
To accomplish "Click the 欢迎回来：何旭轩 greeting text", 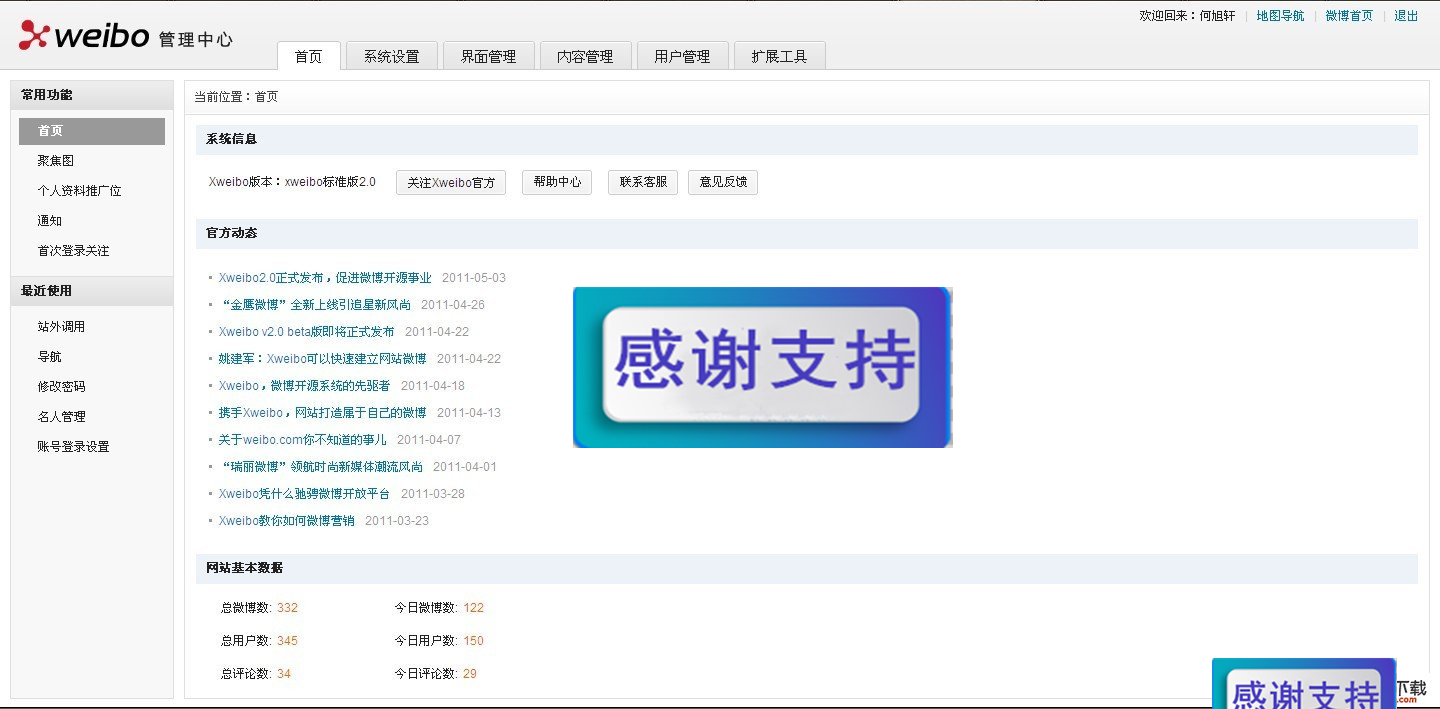I will click(1187, 16).
